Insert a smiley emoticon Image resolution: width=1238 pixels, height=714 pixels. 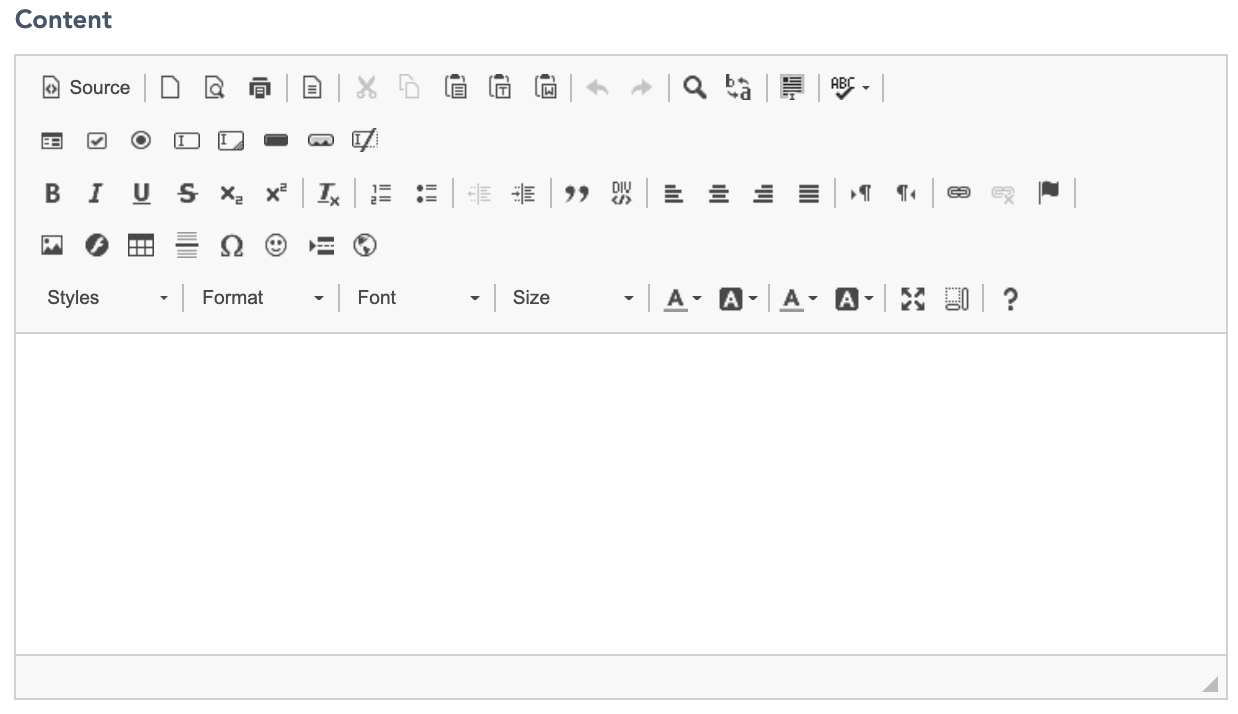[x=276, y=246]
